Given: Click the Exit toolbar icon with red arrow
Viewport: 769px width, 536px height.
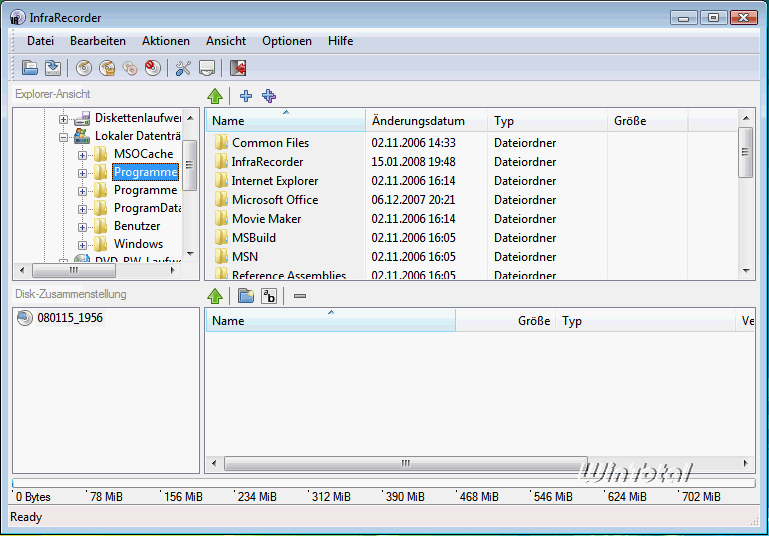Looking at the screenshot, I should point(238,68).
